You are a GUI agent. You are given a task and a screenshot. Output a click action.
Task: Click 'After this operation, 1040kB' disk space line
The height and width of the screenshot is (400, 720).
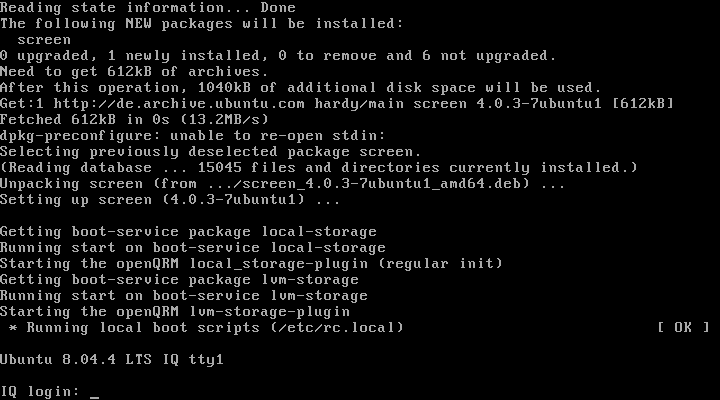point(300,87)
